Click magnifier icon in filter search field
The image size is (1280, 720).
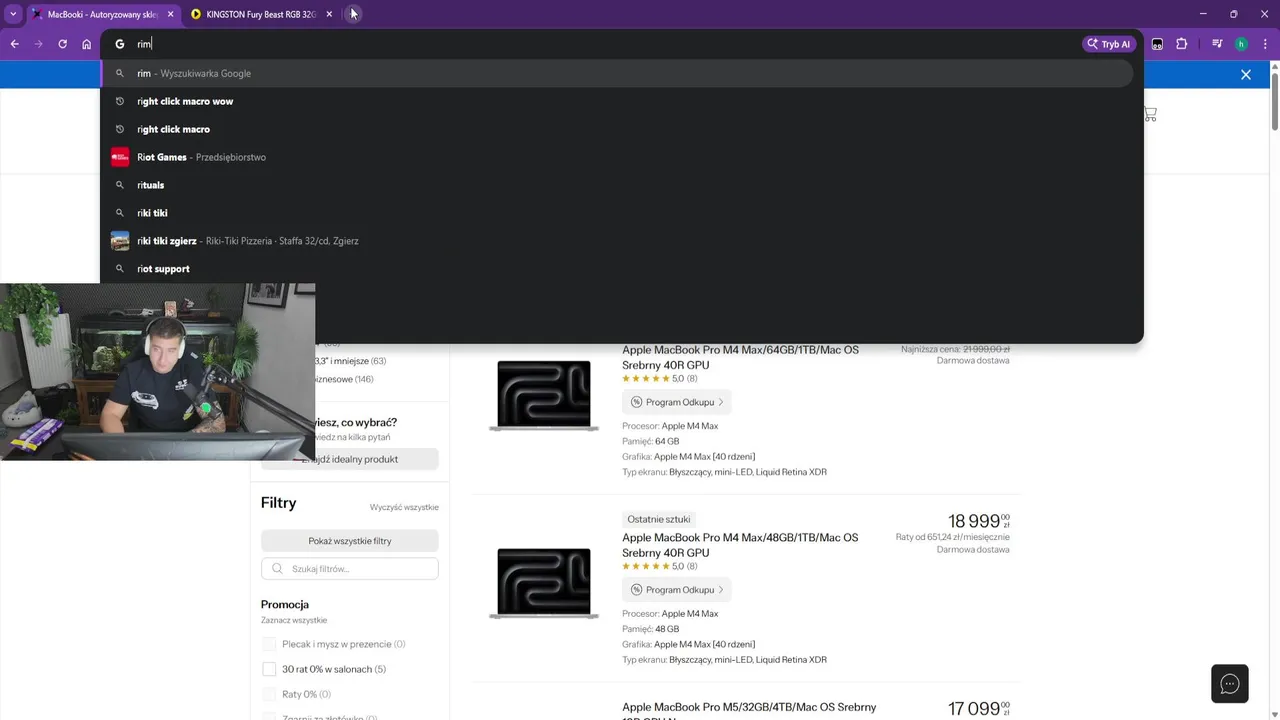tap(277, 569)
